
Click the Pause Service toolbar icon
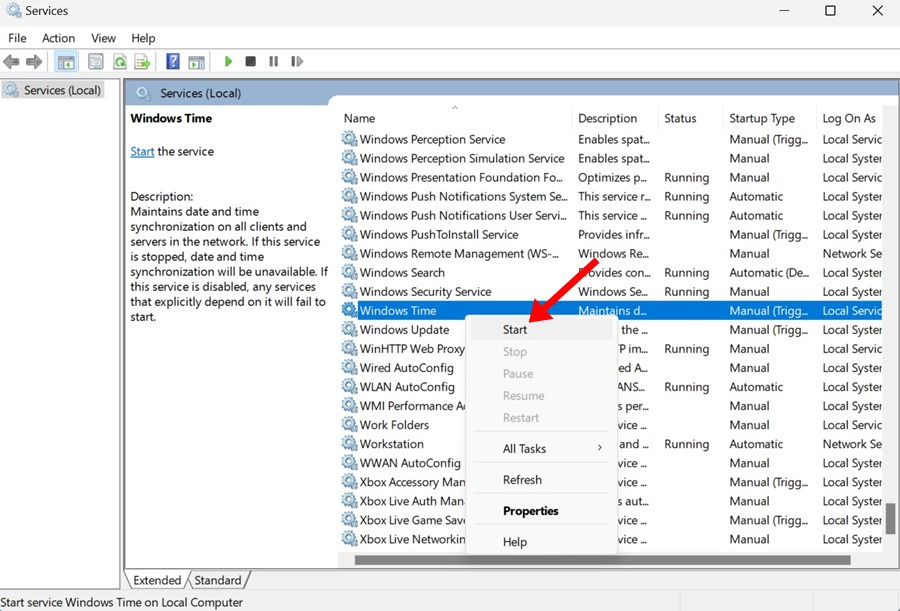click(273, 61)
